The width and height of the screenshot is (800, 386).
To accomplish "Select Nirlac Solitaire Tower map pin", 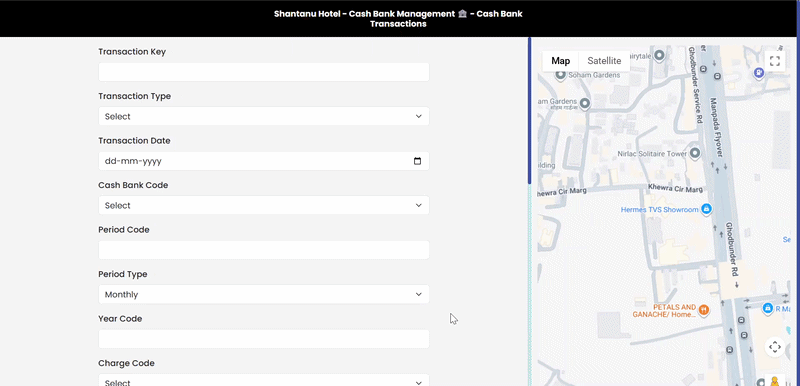I will pyautogui.click(x=695, y=153).
